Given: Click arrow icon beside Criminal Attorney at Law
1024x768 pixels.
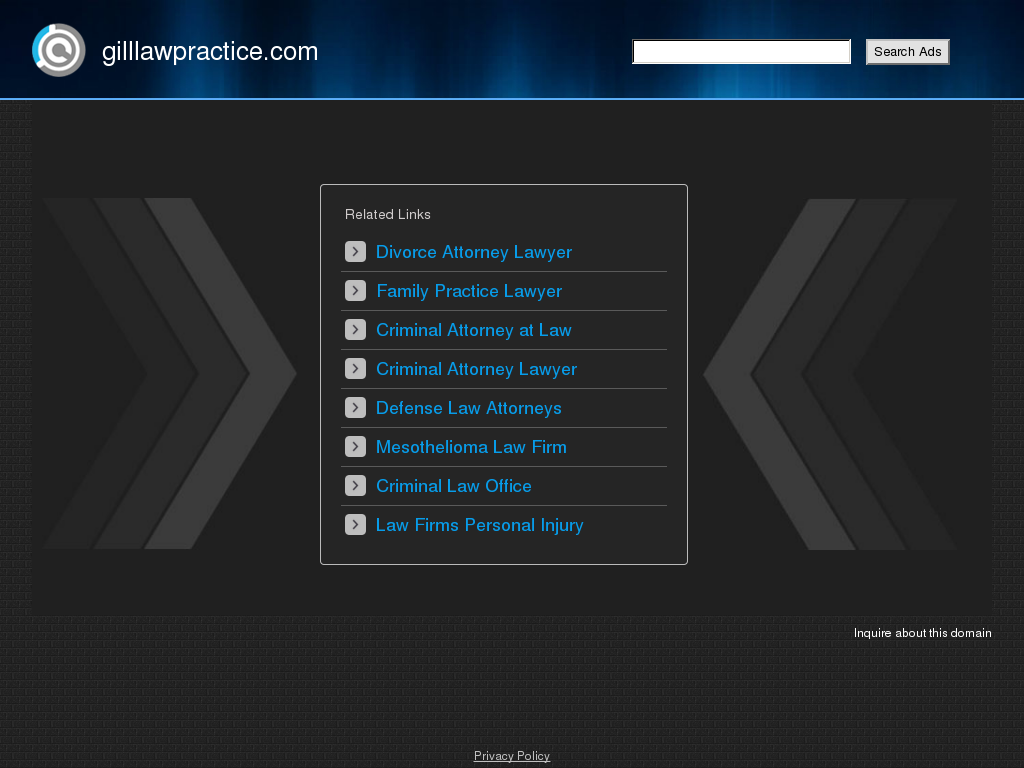Looking at the screenshot, I should pyautogui.click(x=355, y=329).
